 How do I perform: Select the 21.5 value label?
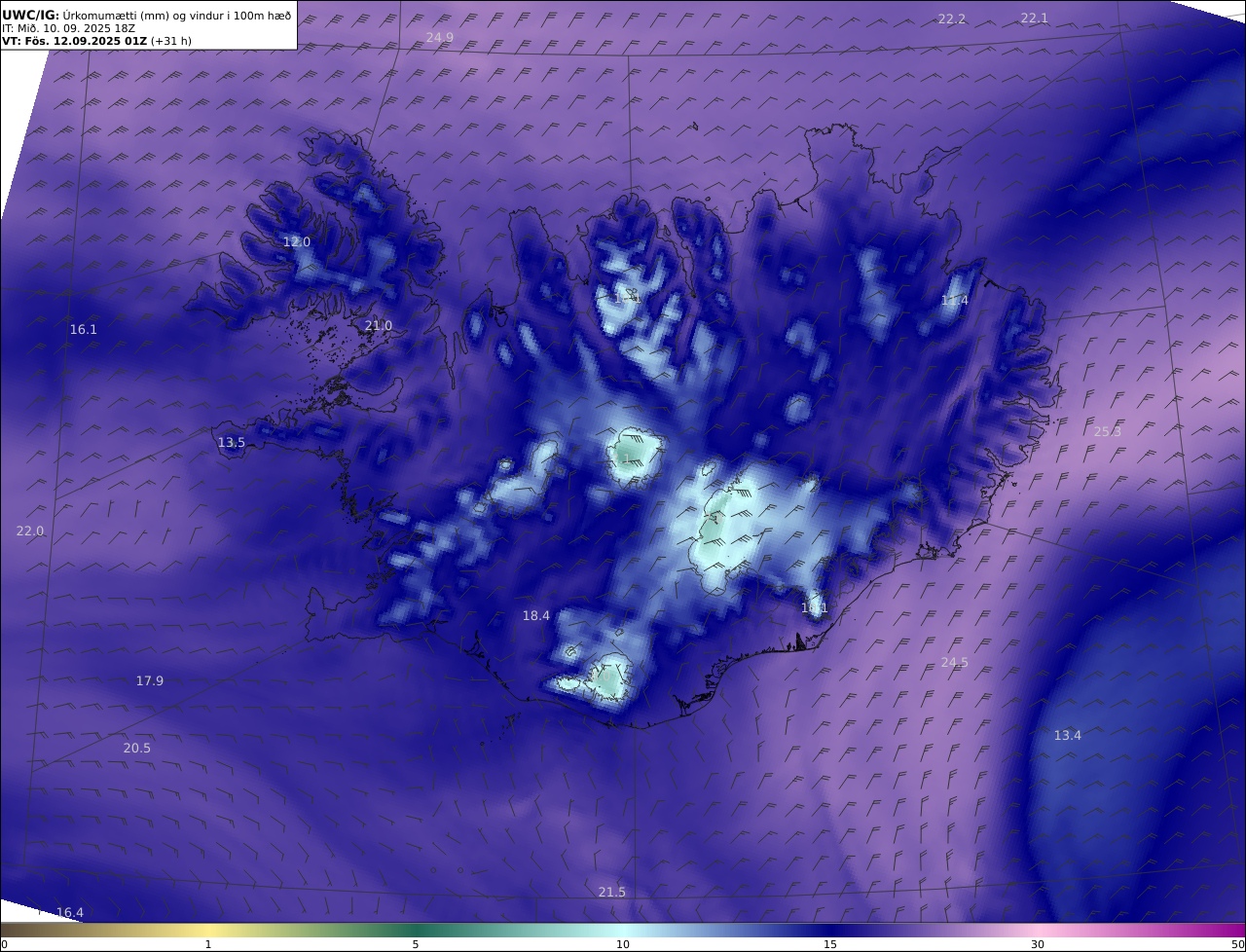(612, 893)
